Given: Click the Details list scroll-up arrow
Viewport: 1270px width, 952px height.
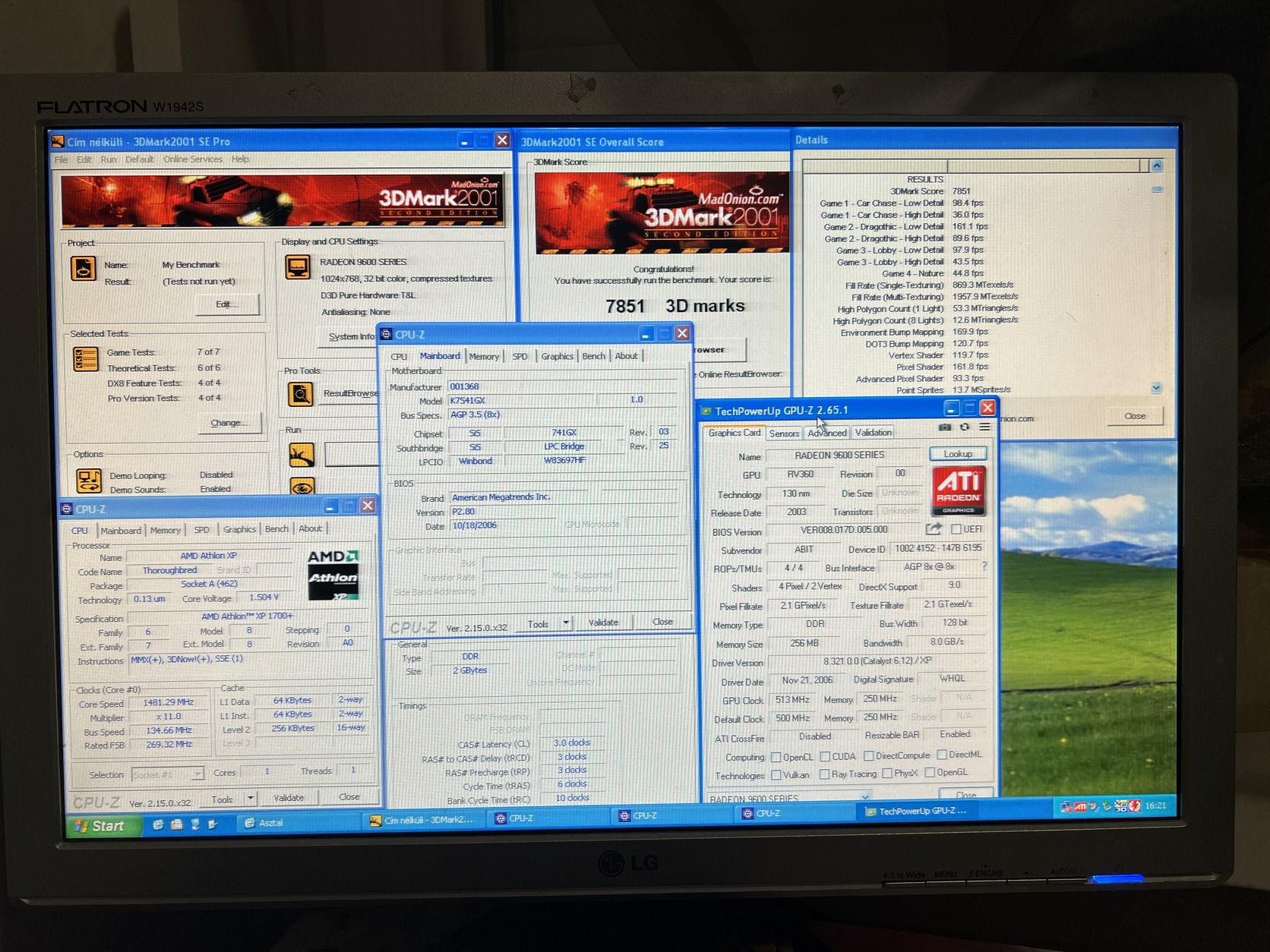Looking at the screenshot, I should click(x=1156, y=165).
